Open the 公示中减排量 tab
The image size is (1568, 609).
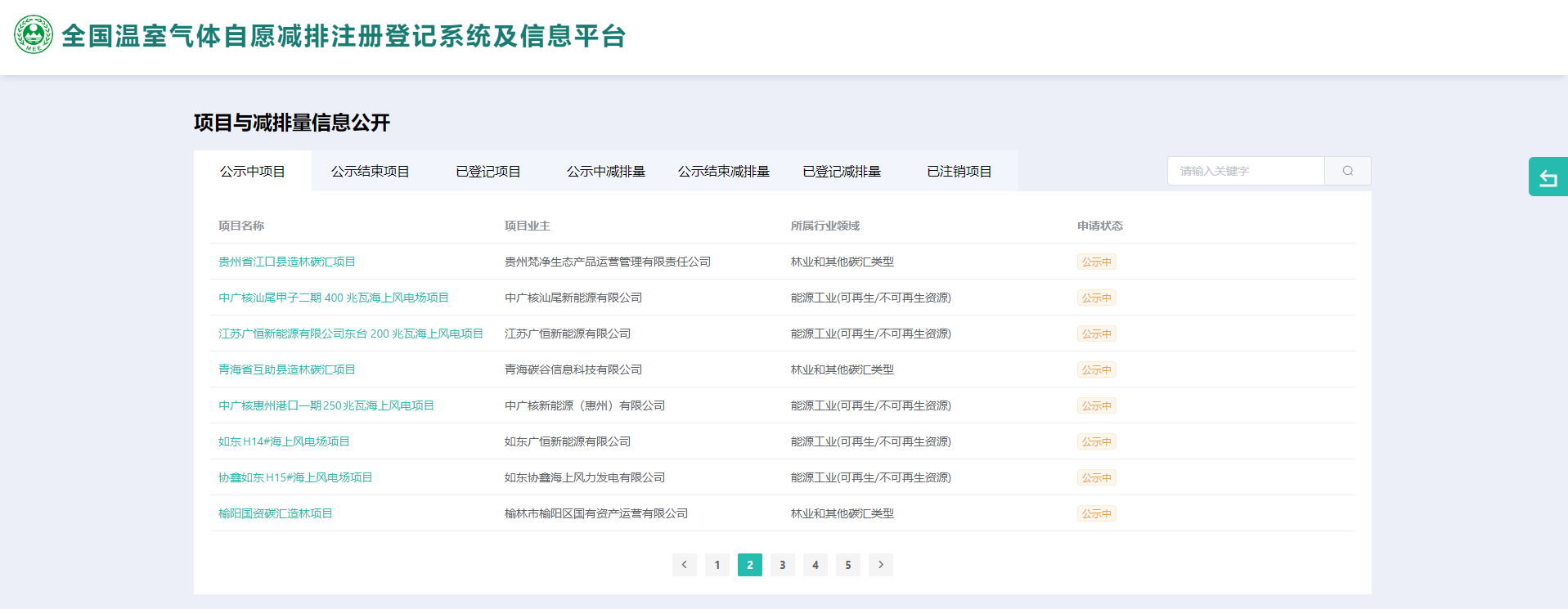[606, 171]
